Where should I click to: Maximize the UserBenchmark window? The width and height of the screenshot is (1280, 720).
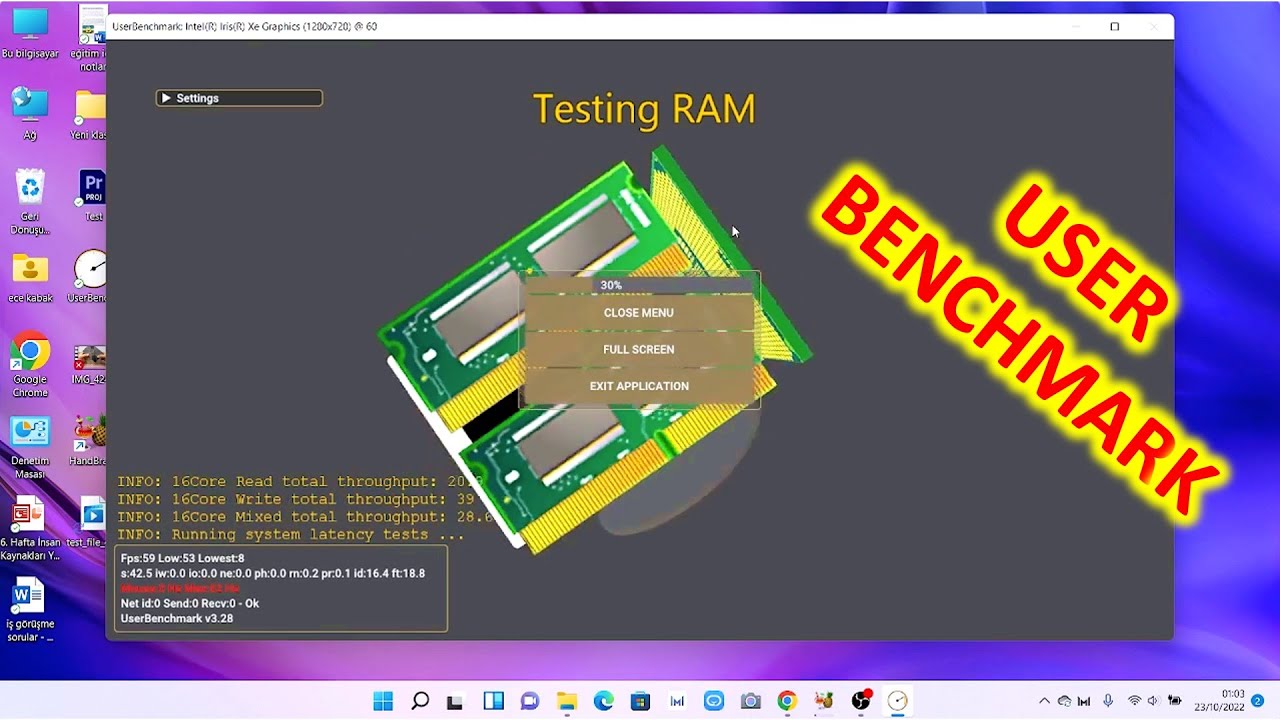[x=1114, y=26]
